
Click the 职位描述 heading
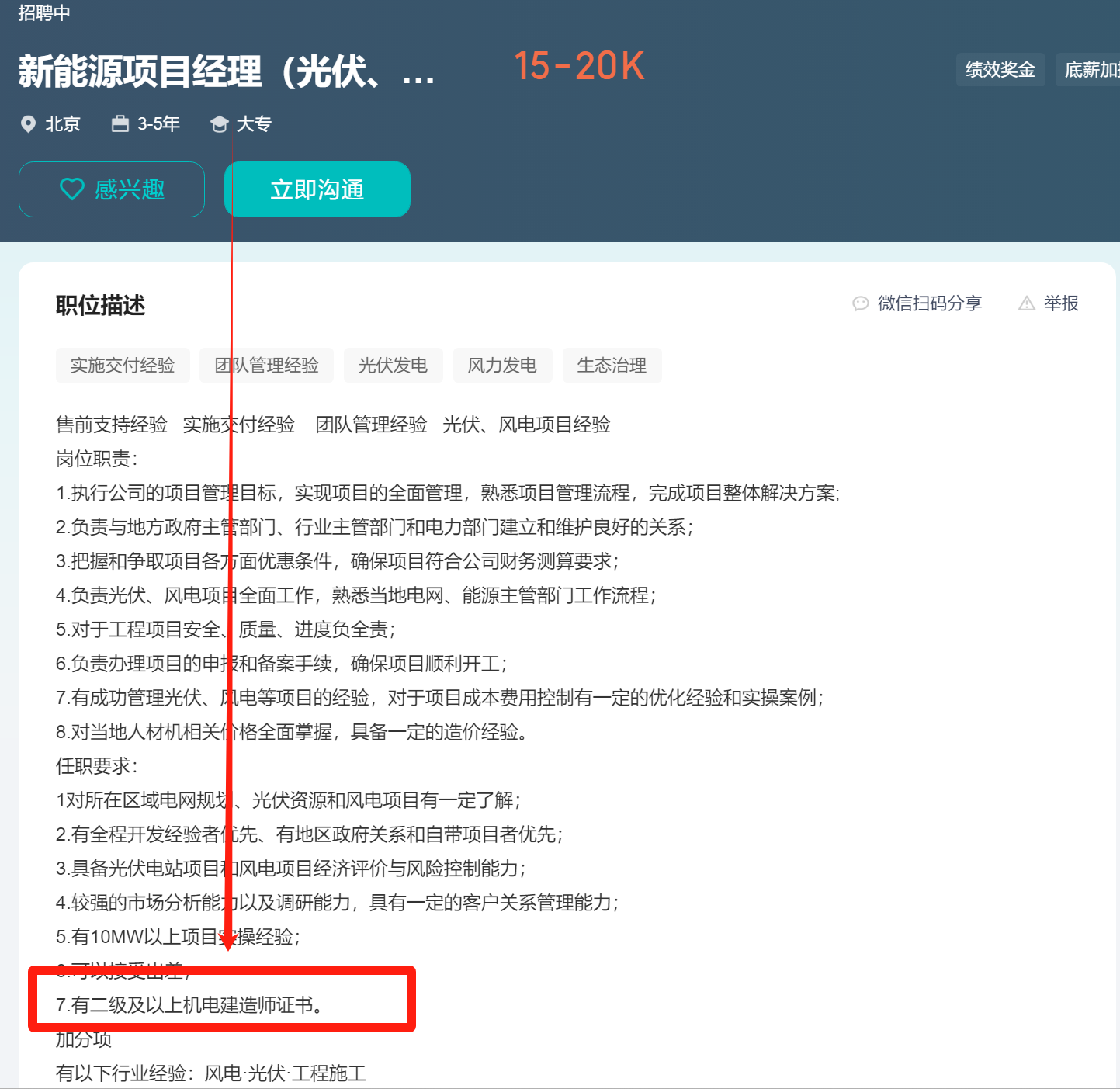[x=100, y=305]
